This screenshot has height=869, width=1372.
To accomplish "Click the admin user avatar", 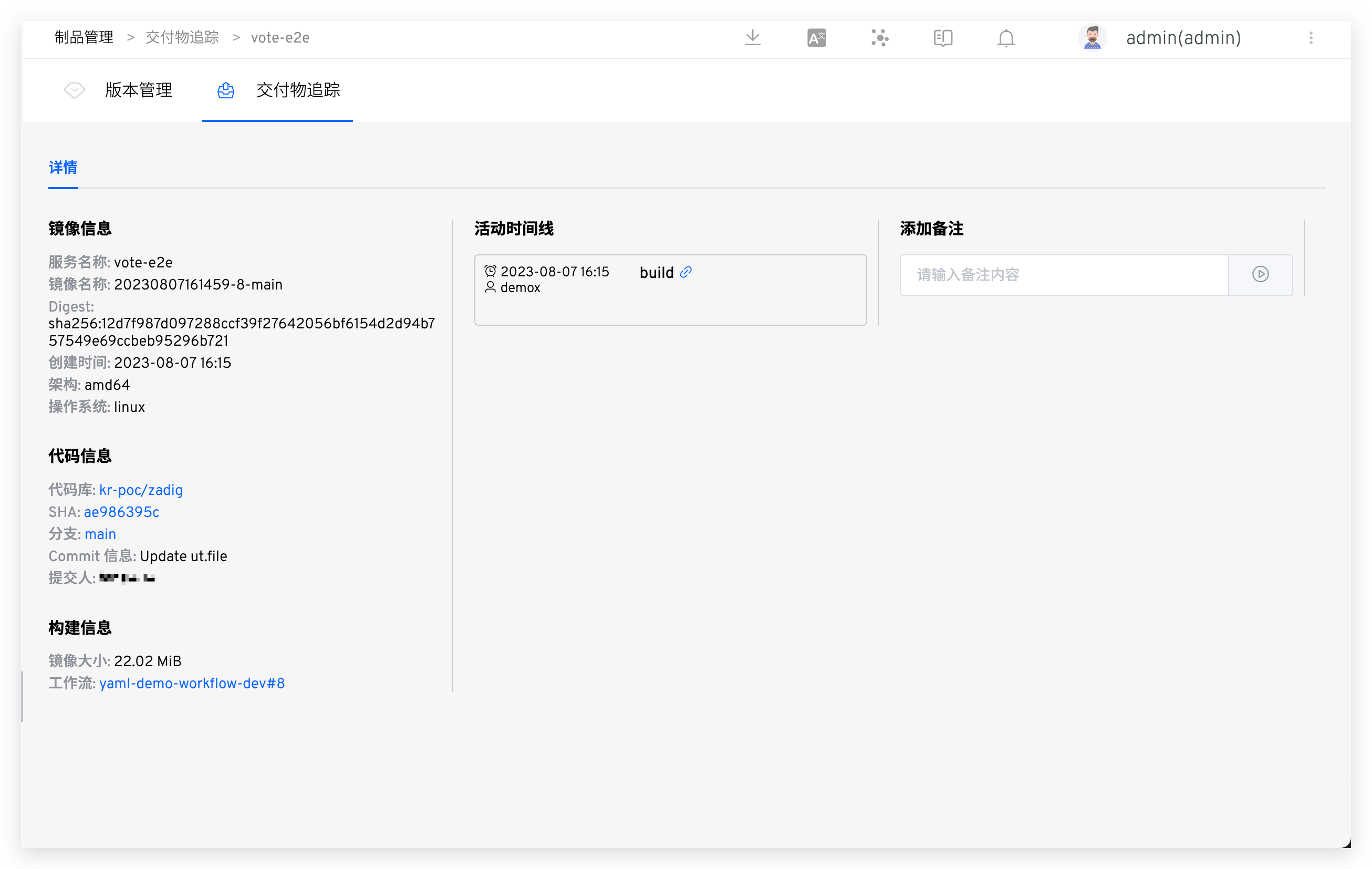I will pyautogui.click(x=1092, y=38).
